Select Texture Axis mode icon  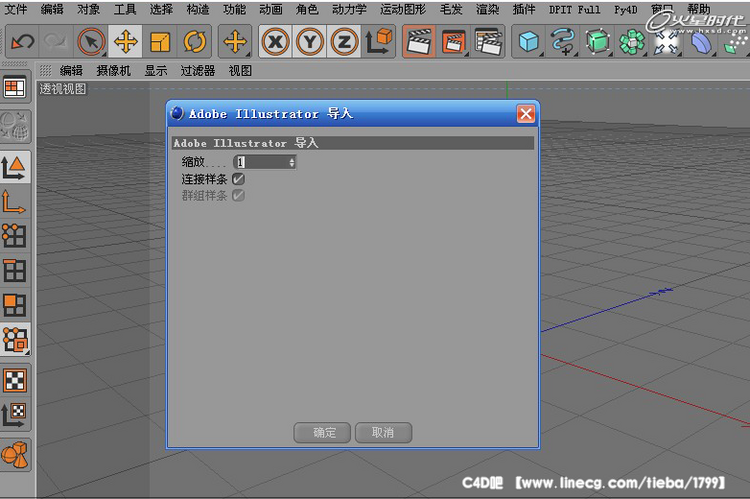click(15, 415)
